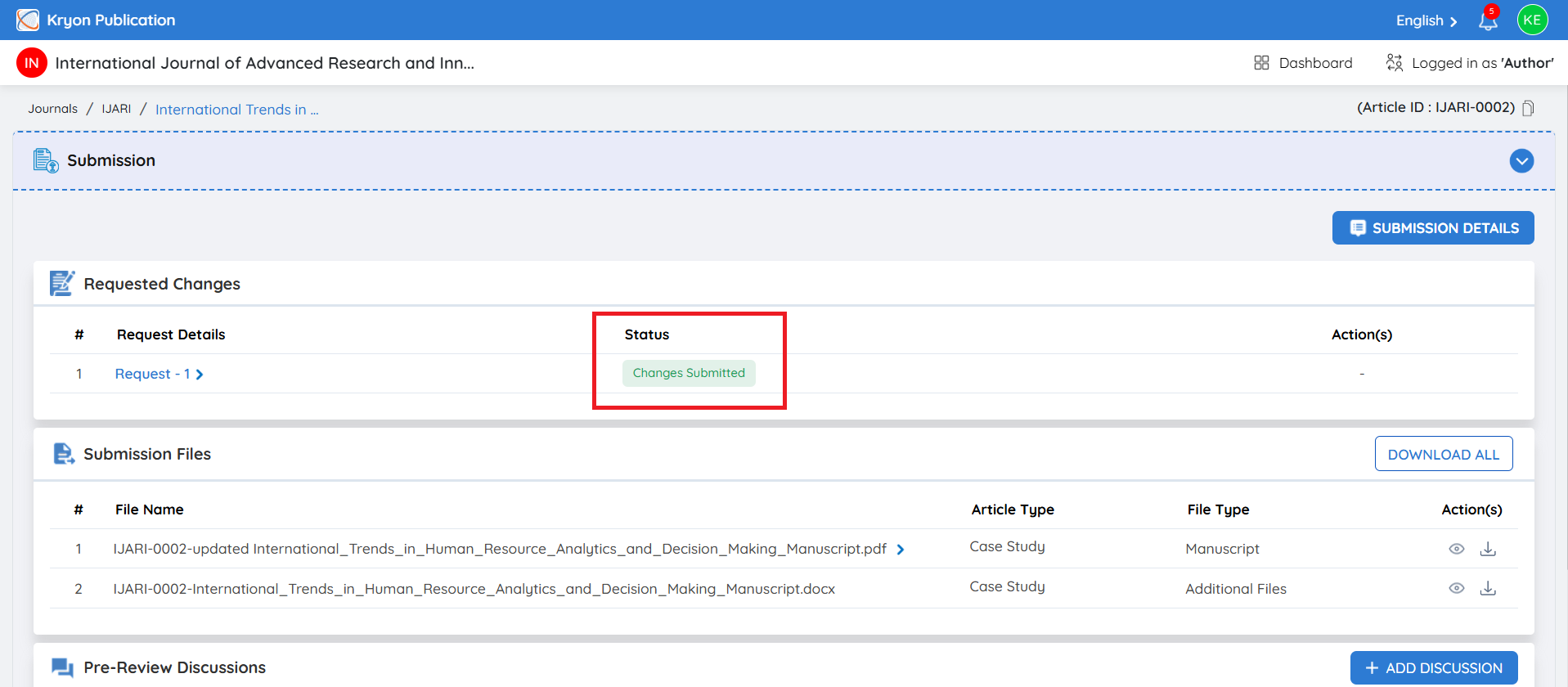
Task: Click the Submission section document icon
Action: [x=46, y=160]
